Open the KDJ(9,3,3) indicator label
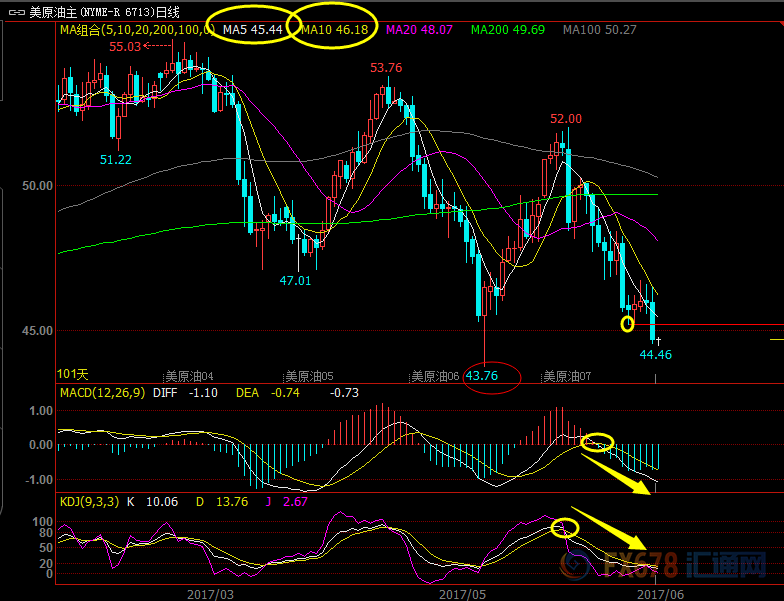784x601 pixels. (x=90, y=501)
